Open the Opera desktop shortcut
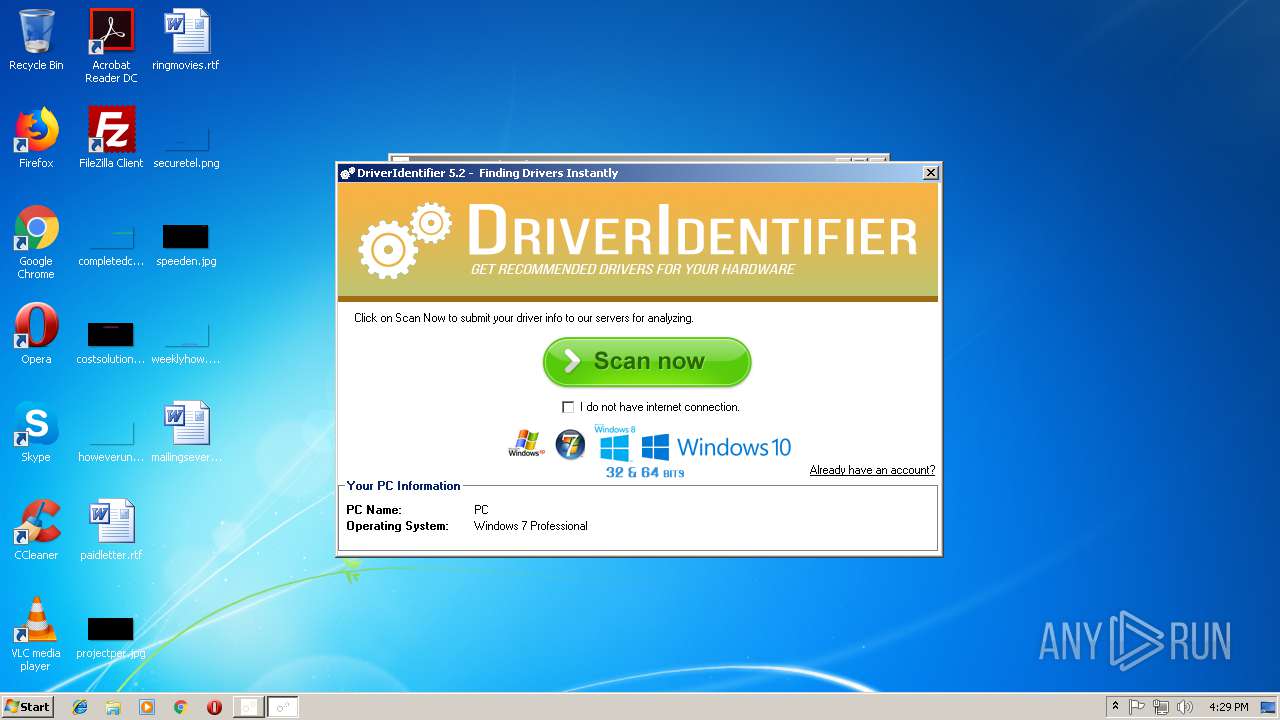1280x720 pixels. tap(36, 334)
